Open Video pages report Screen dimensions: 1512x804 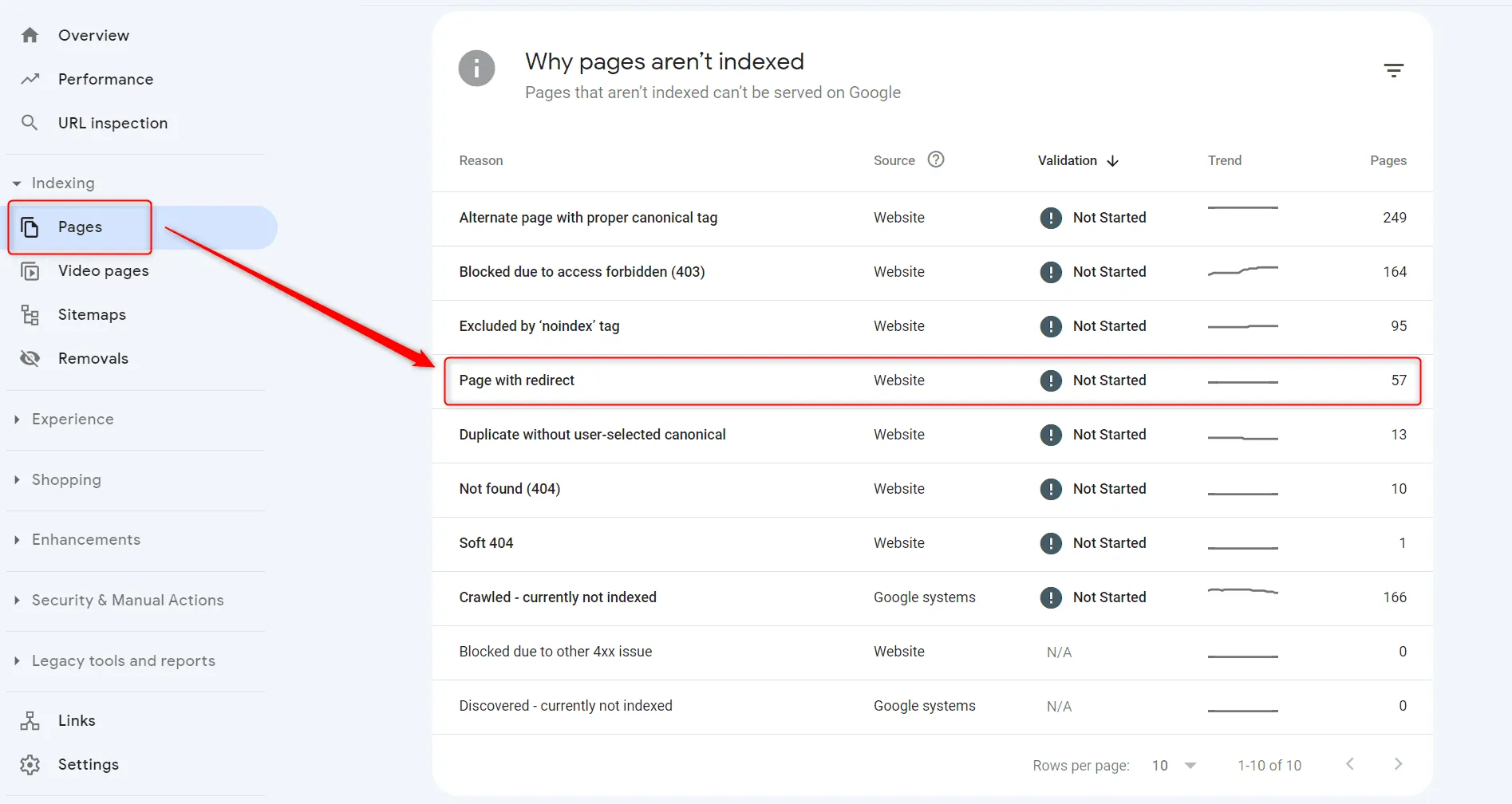[103, 271]
